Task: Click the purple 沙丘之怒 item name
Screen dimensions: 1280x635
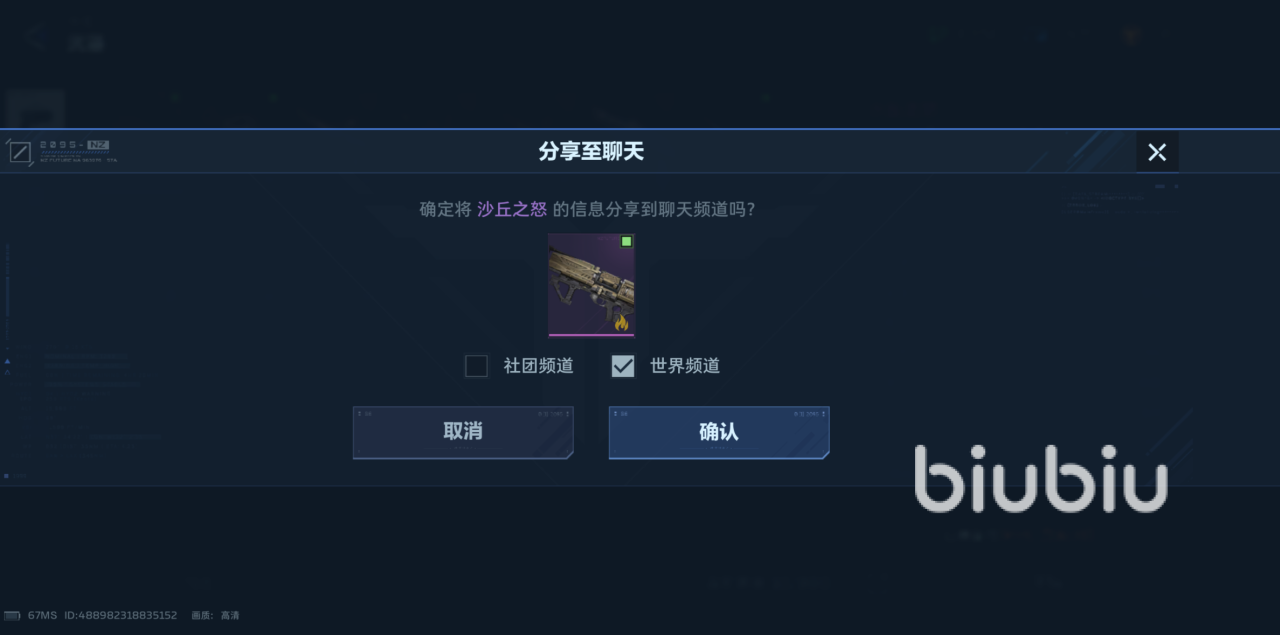Action: click(512, 209)
